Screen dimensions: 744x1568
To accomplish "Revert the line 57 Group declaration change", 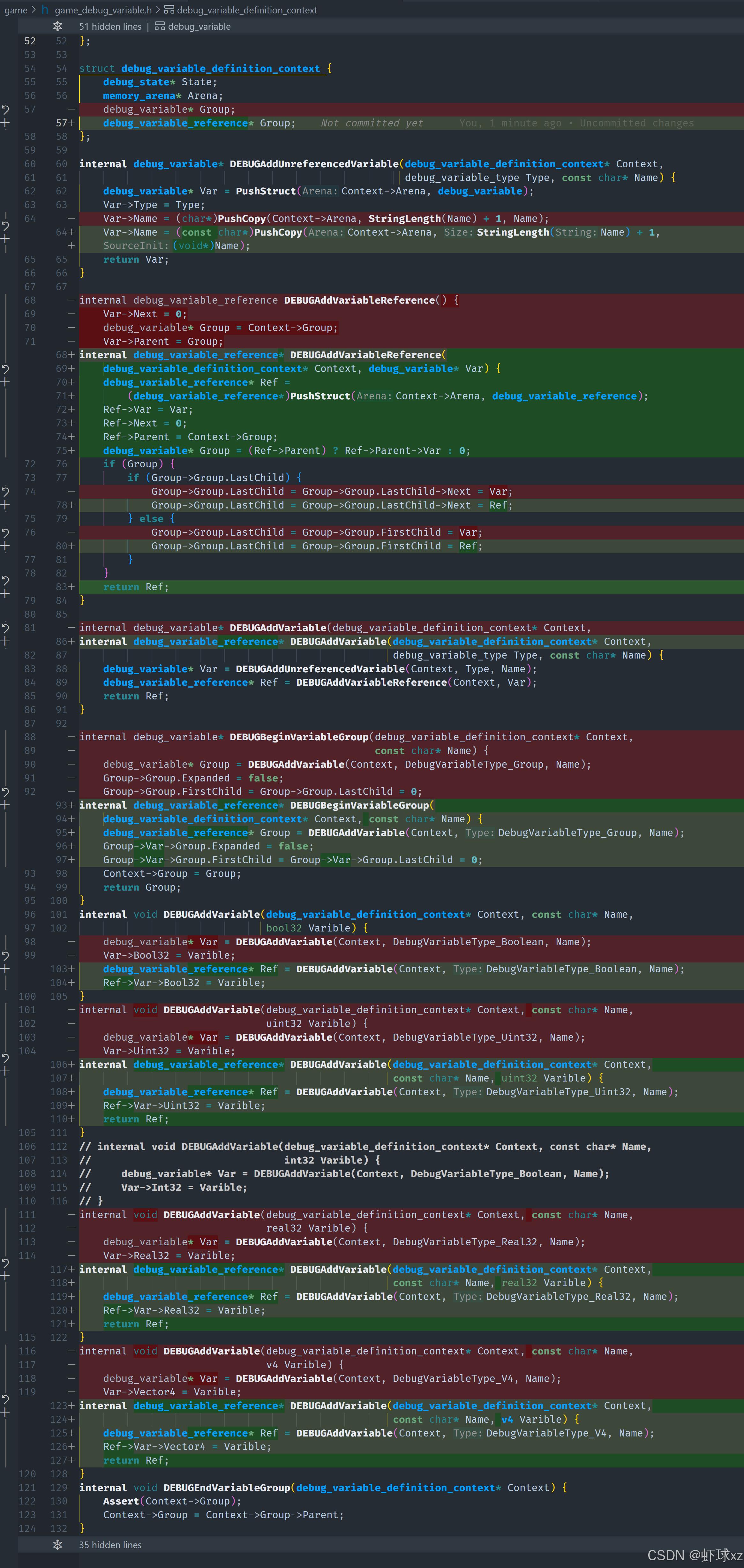I will pos(5,109).
